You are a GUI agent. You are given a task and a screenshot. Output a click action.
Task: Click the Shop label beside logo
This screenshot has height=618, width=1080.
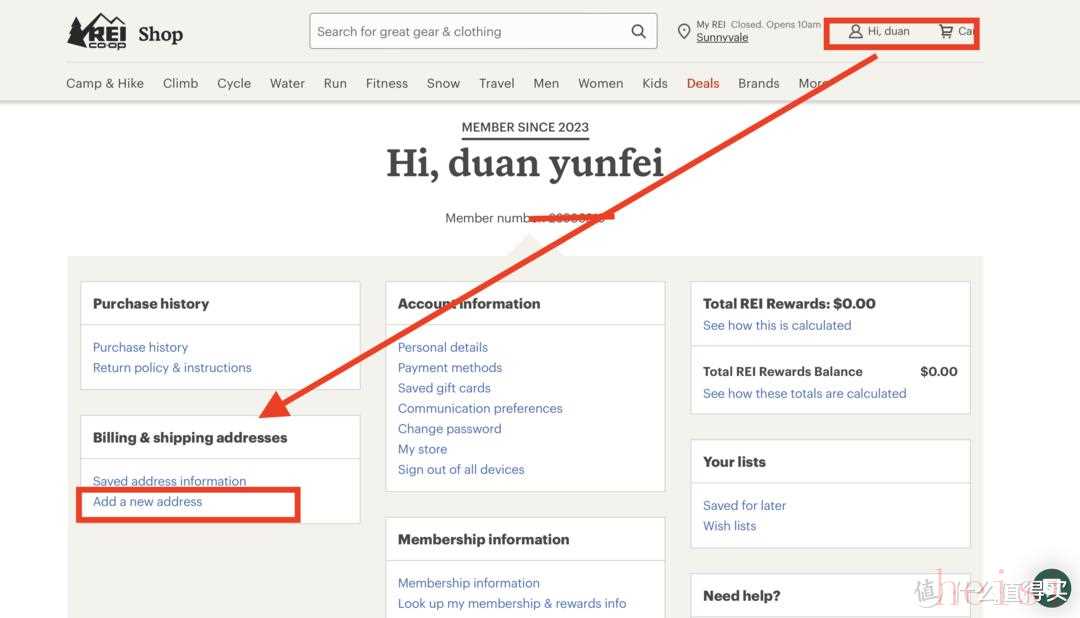click(160, 34)
